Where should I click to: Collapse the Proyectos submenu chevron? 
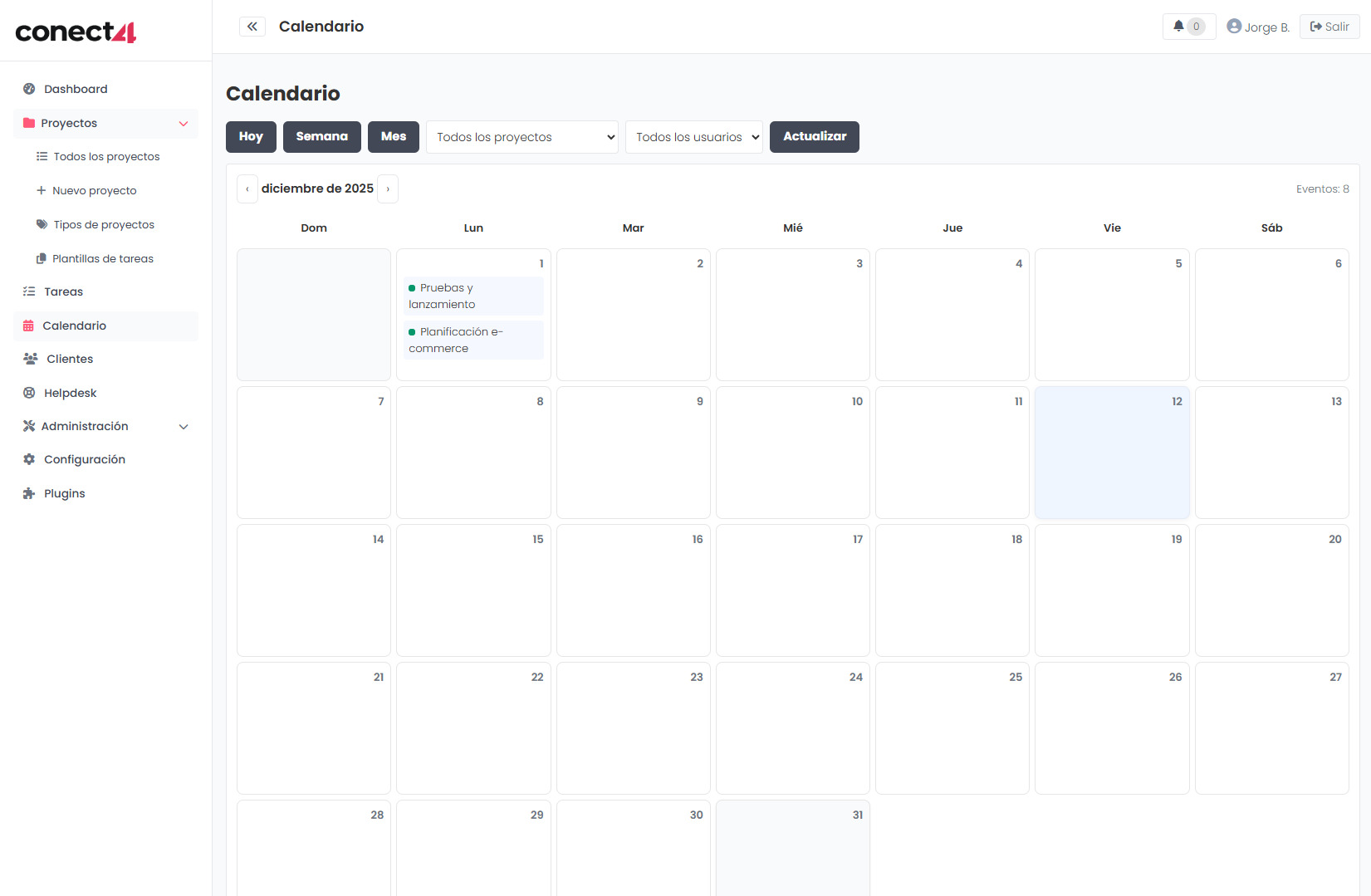184,124
